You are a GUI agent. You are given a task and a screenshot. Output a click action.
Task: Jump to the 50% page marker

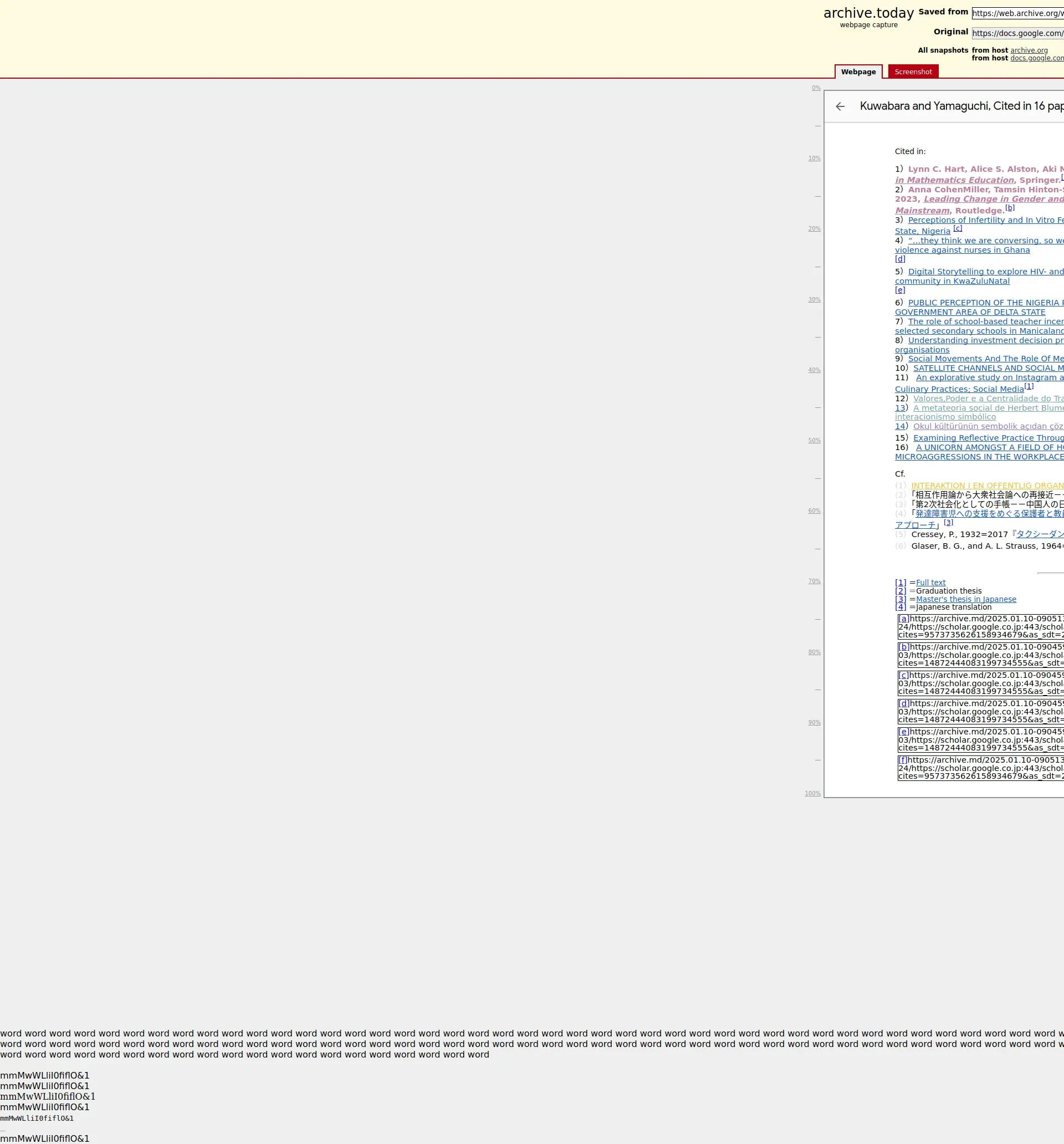[x=814, y=441]
